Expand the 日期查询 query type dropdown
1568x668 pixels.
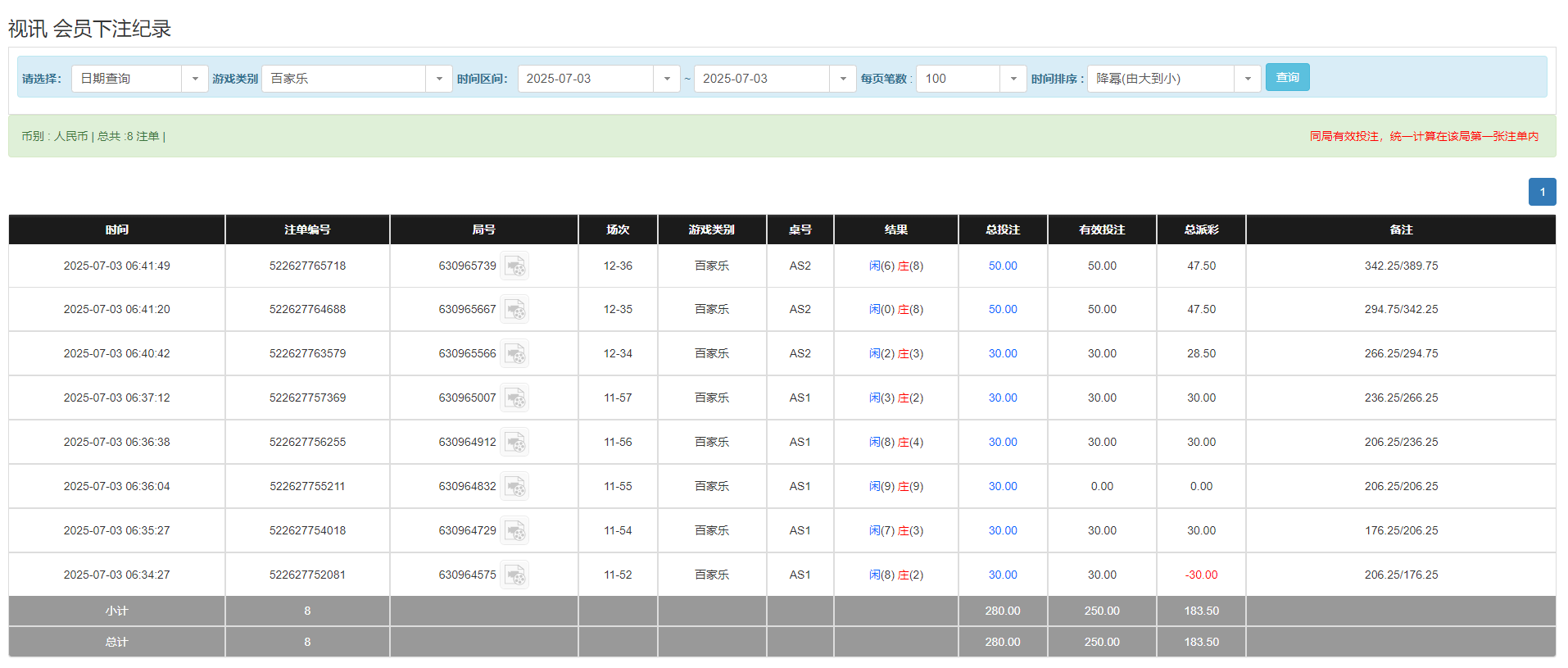194,79
